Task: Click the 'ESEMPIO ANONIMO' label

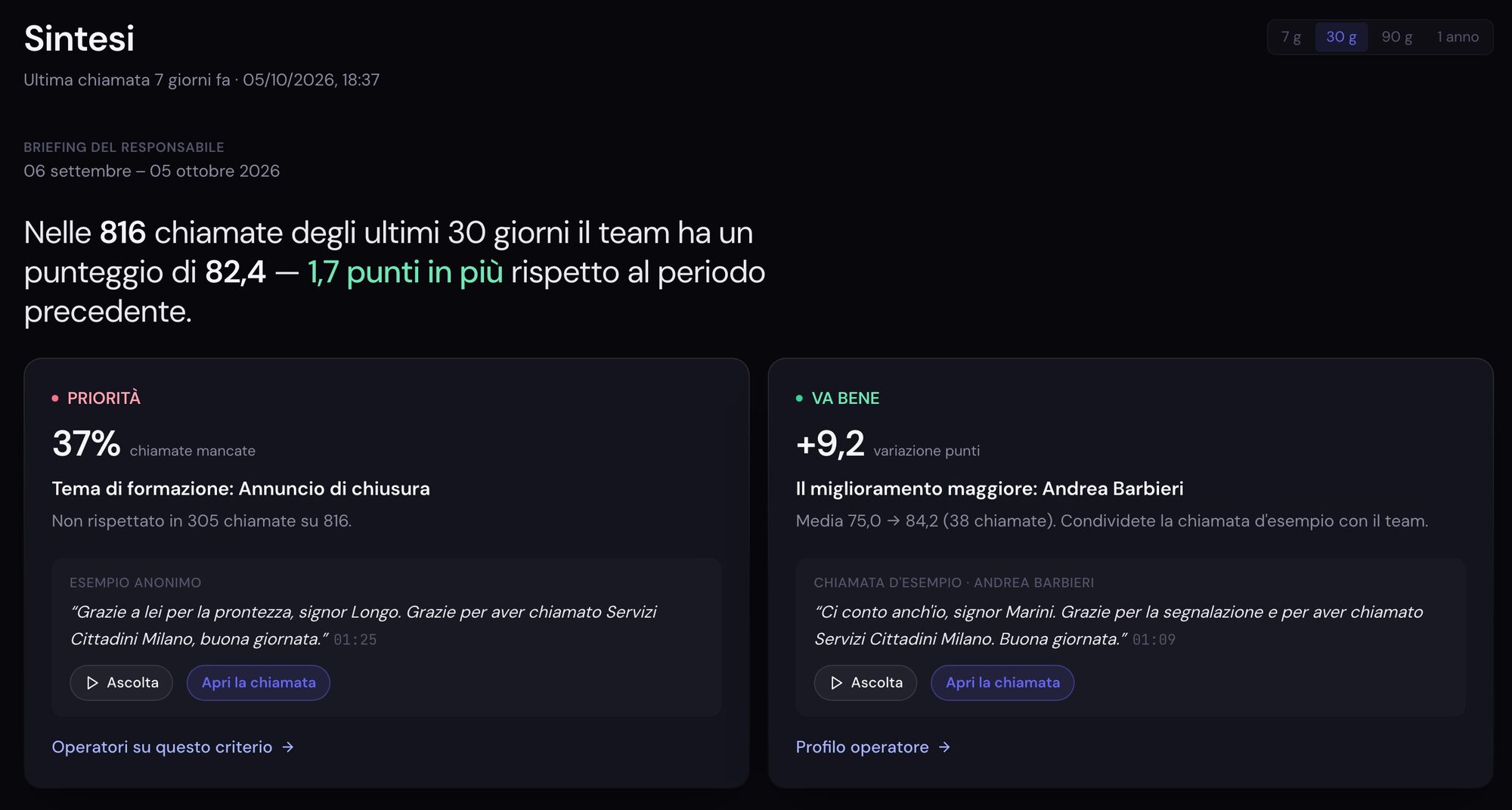Action: click(x=135, y=583)
